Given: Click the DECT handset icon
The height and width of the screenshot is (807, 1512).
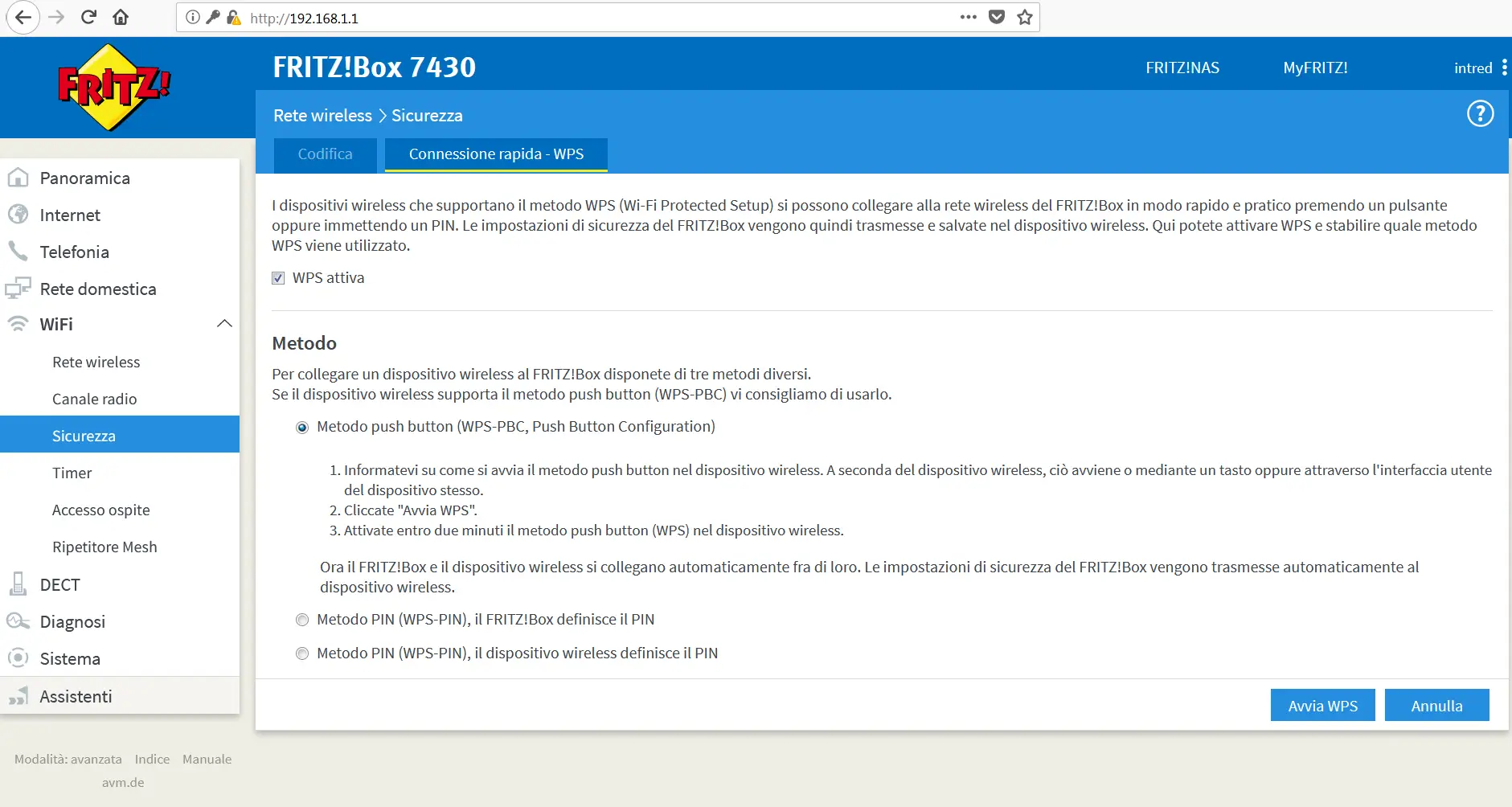Looking at the screenshot, I should pos(18,584).
